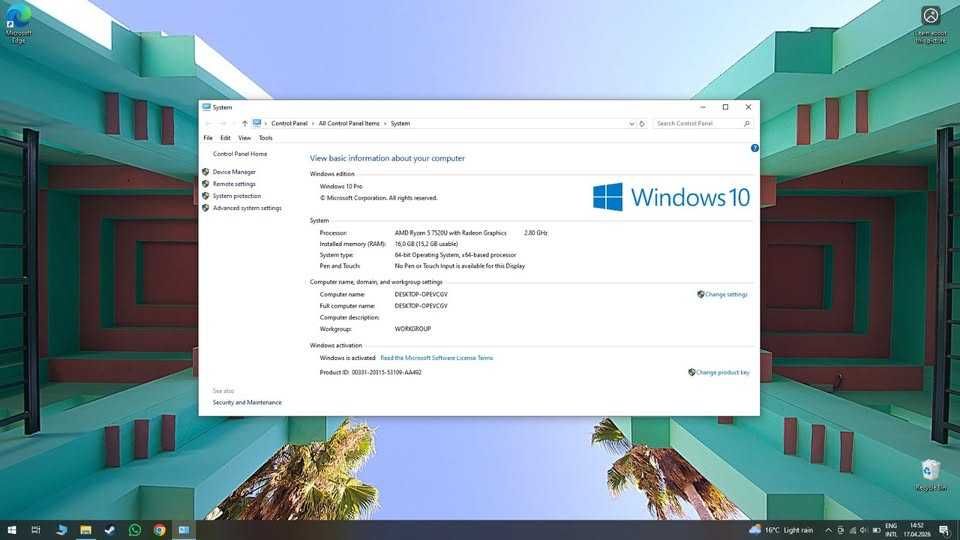
Task: Select the Recycle Bin desktop icon
Action: [x=931, y=475]
